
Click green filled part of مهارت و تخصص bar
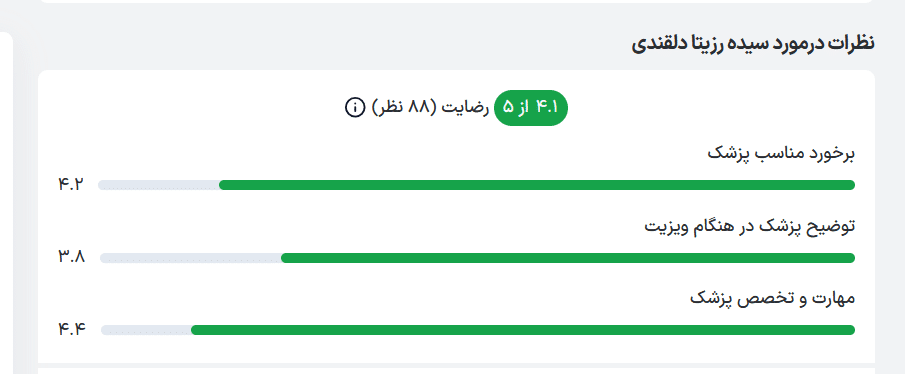[x=523, y=330]
